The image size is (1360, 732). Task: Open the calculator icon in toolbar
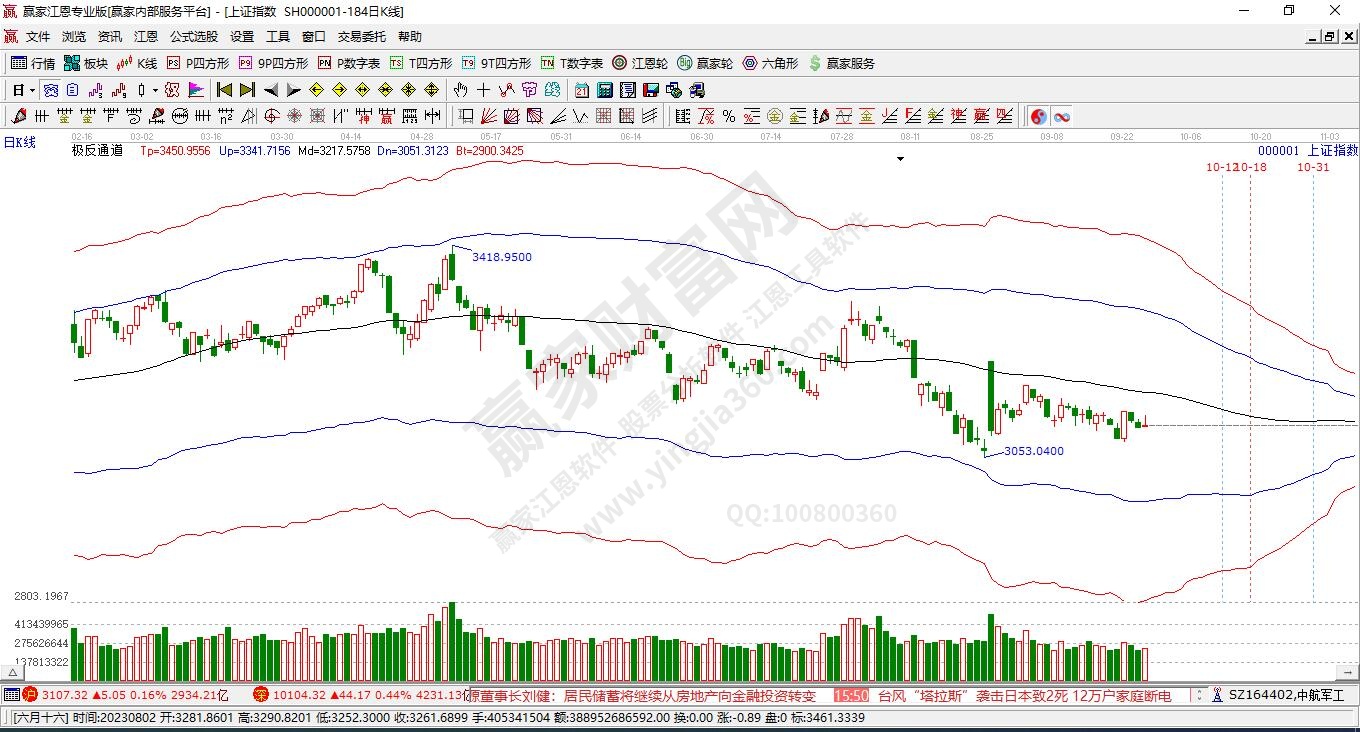pos(604,90)
